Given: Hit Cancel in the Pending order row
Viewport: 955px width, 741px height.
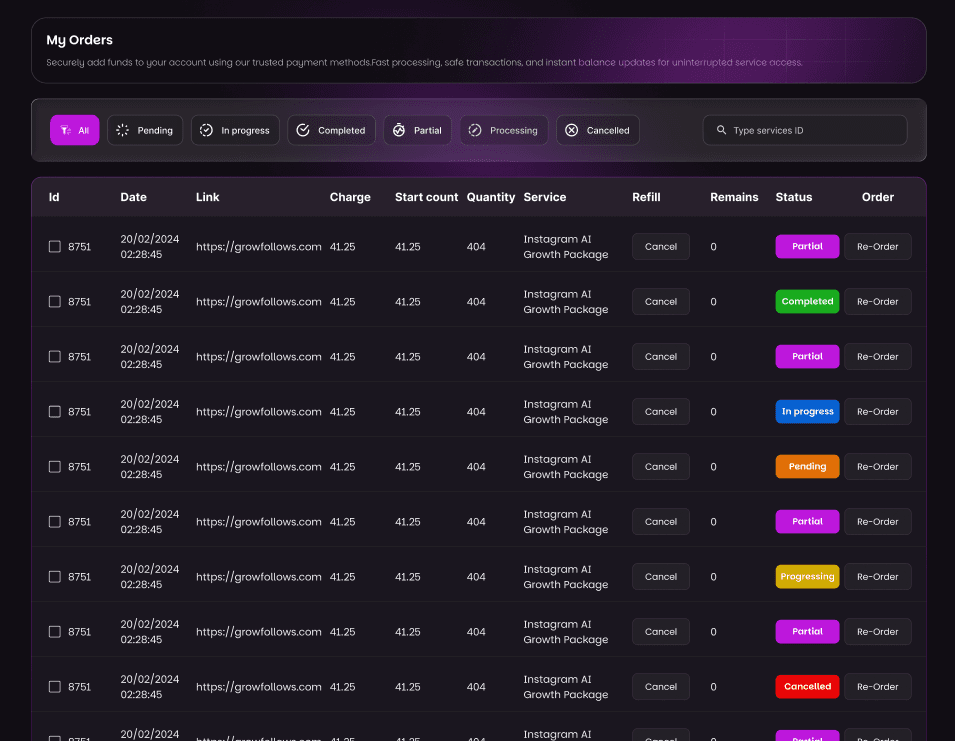Looking at the screenshot, I should (661, 466).
